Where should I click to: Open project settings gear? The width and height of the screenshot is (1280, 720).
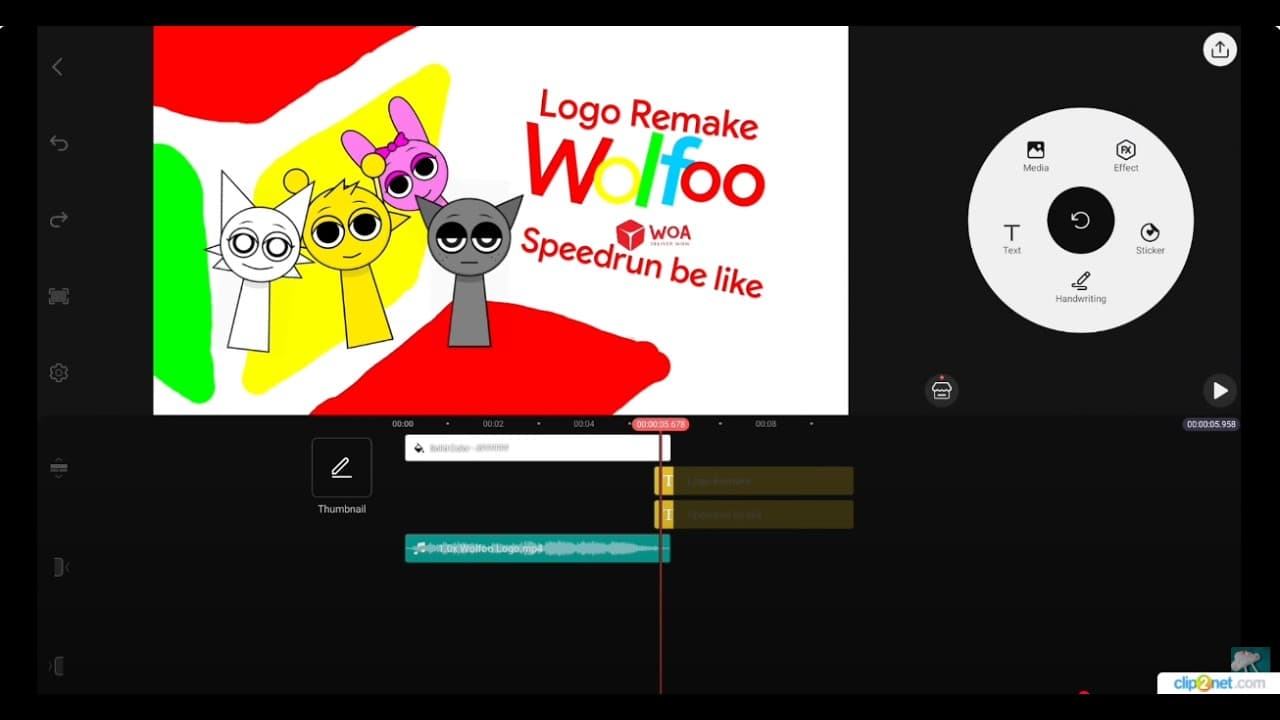click(59, 372)
